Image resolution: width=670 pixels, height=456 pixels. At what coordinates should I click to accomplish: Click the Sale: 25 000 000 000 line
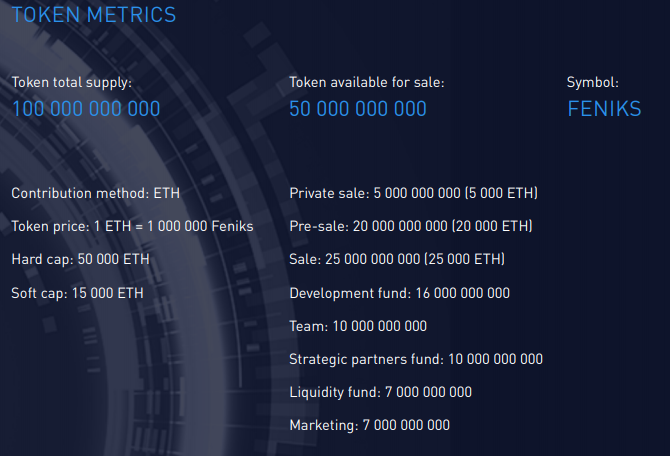tap(397, 259)
